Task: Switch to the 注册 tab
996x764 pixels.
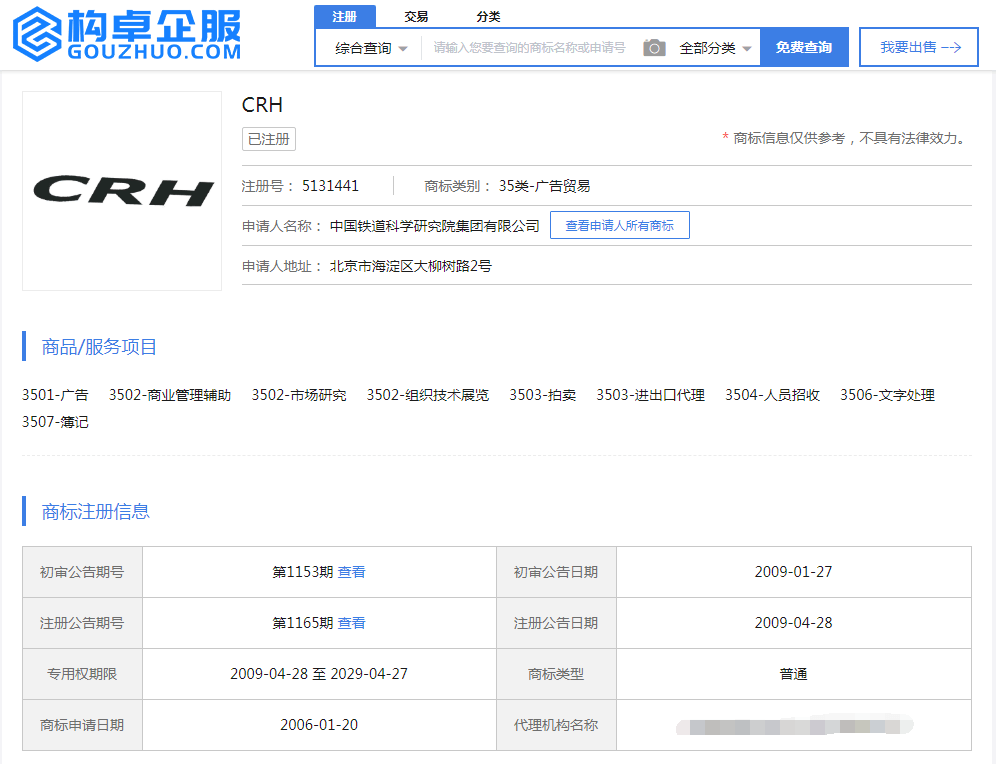Action: 344,17
